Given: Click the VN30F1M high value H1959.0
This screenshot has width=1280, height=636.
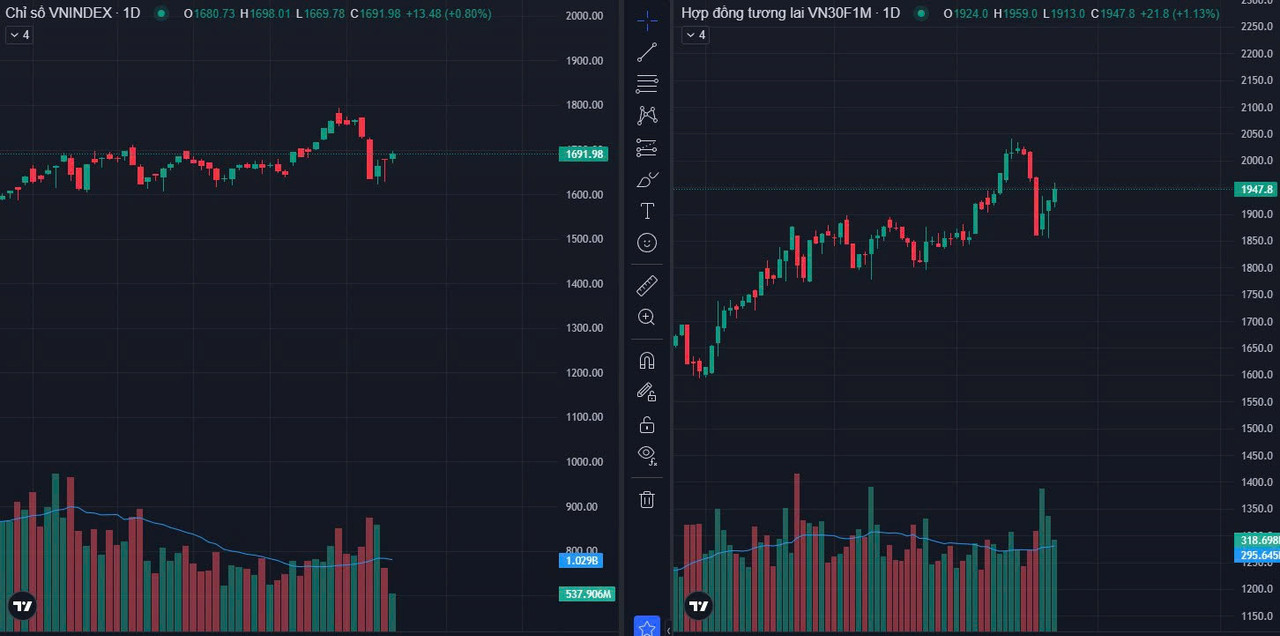Looking at the screenshot, I should coord(1017,14).
